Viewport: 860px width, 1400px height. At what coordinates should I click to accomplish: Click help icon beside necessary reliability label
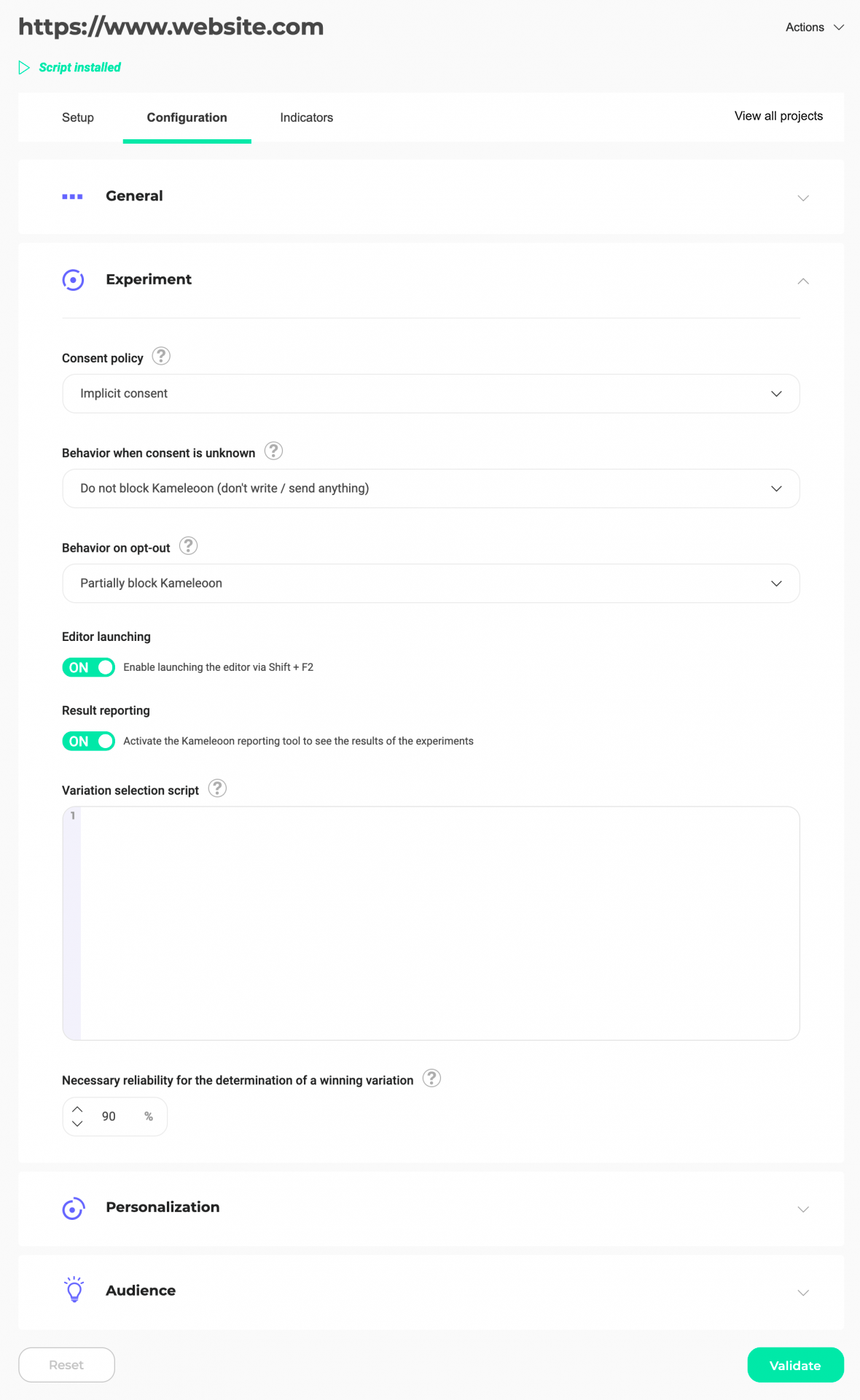(431, 1078)
